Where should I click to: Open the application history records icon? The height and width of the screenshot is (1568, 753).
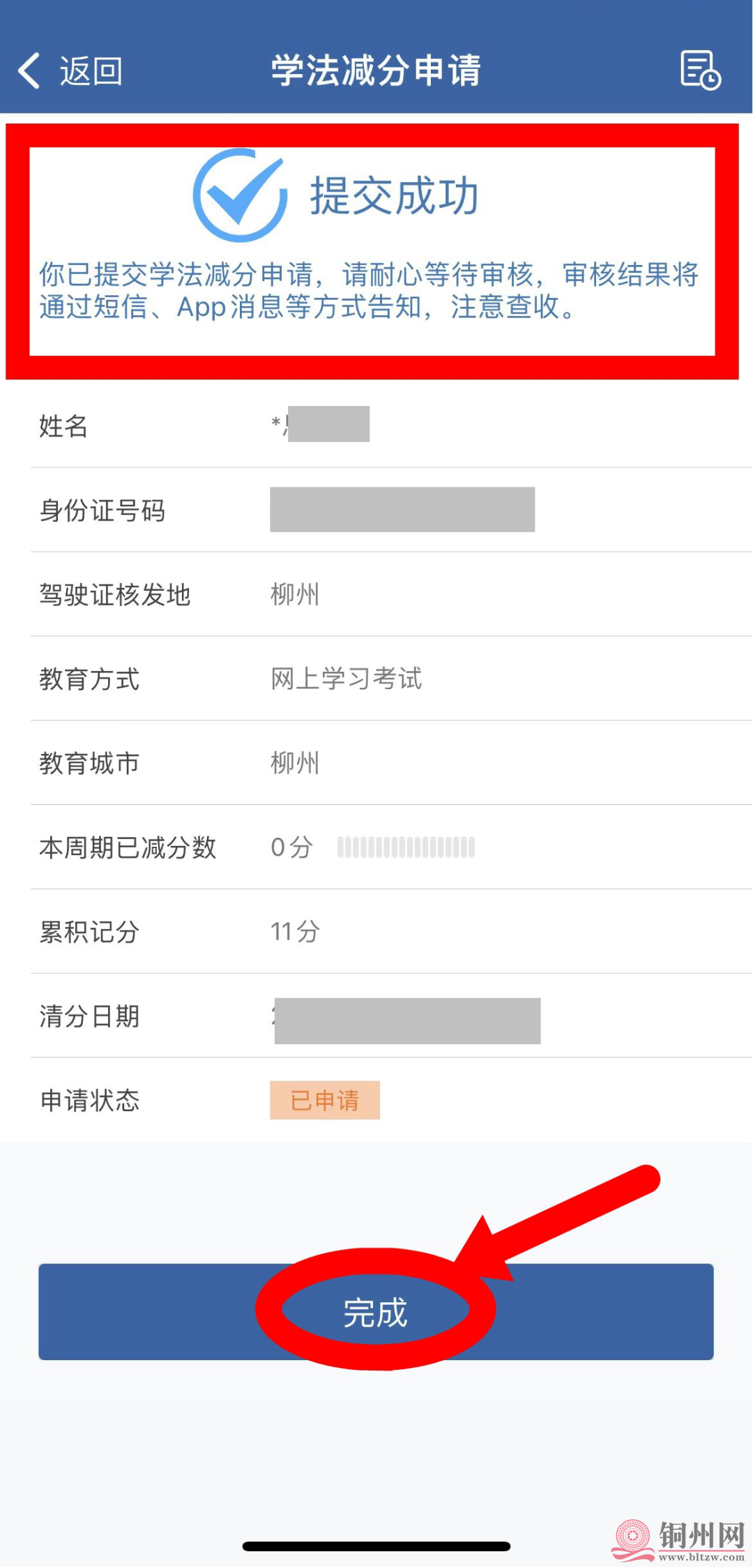[700, 70]
